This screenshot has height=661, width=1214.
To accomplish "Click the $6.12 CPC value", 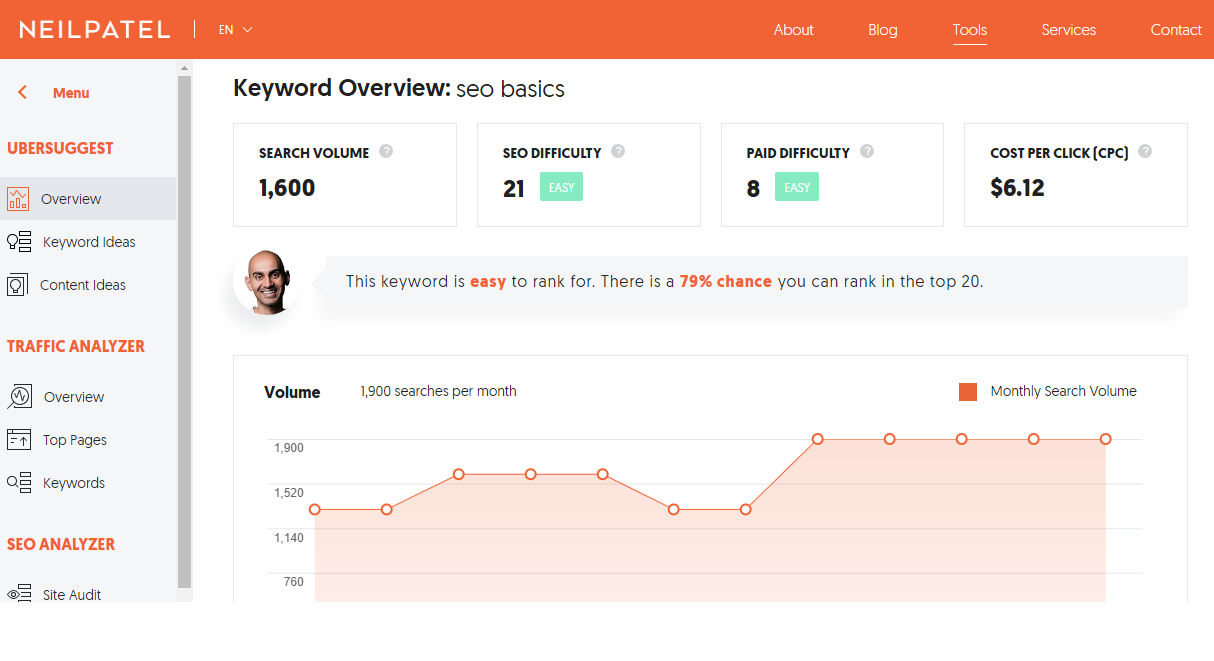I will pos(1017,188).
